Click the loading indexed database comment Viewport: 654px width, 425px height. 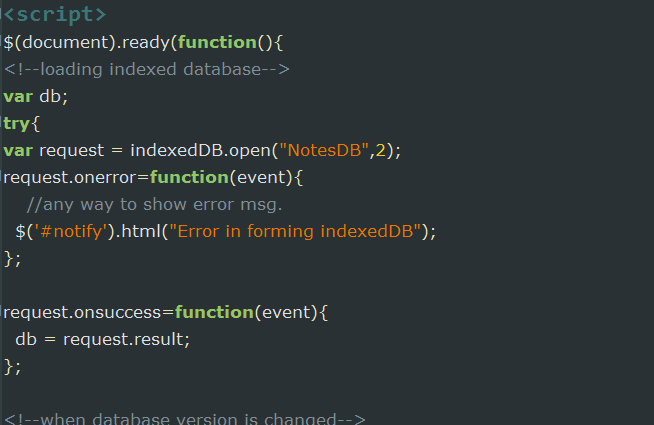click(146, 69)
